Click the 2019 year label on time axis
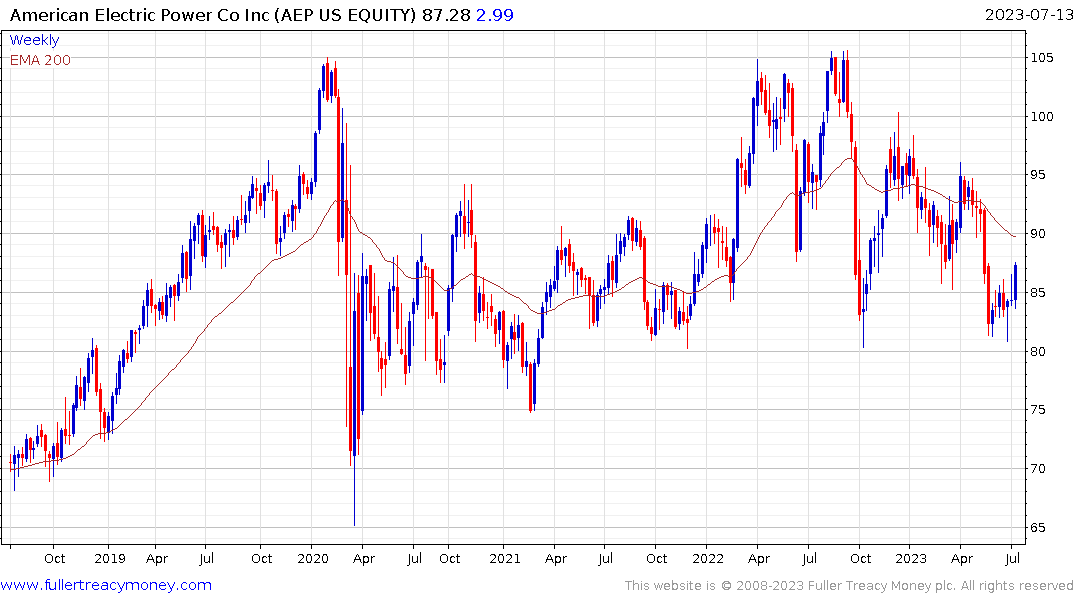1075x600 pixels. click(x=110, y=558)
